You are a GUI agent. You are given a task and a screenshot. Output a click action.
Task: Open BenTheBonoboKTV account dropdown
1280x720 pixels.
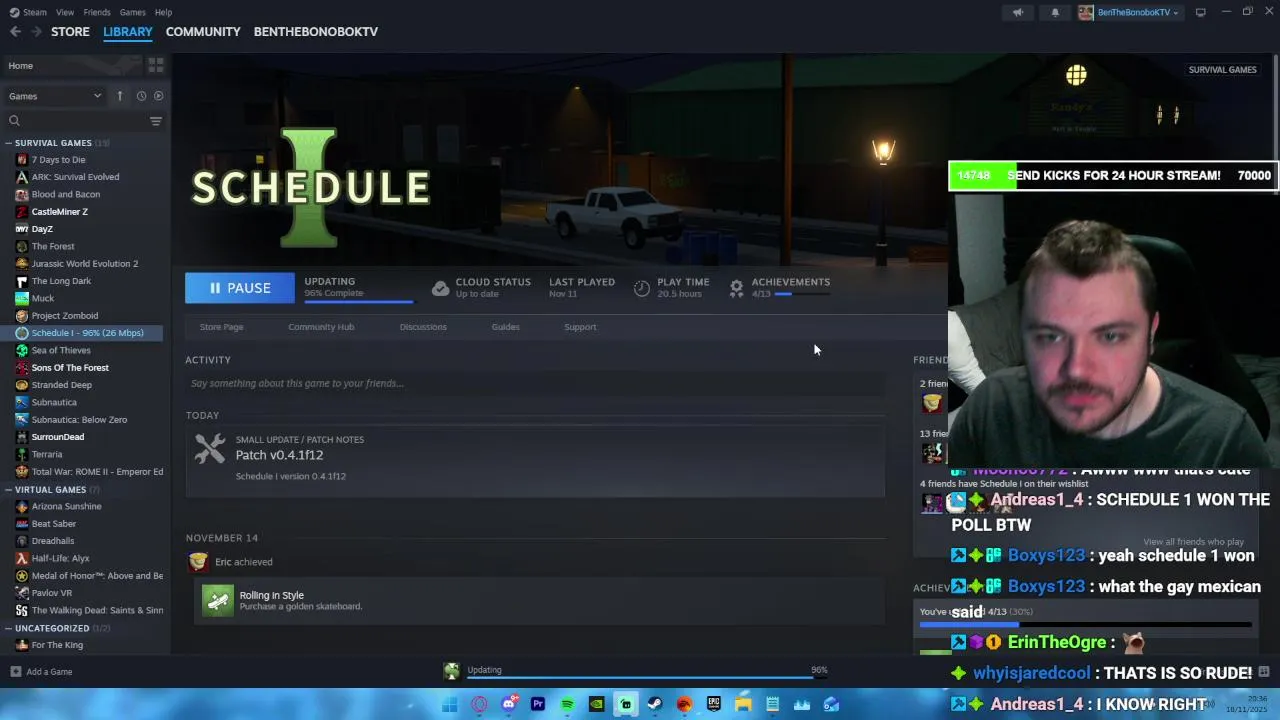(x=1129, y=12)
